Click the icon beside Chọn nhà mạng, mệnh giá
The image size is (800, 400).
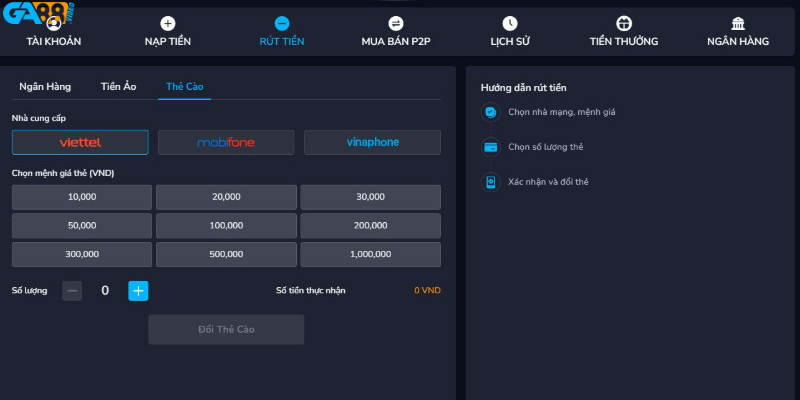pyautogui.click(x=491, y=112)
